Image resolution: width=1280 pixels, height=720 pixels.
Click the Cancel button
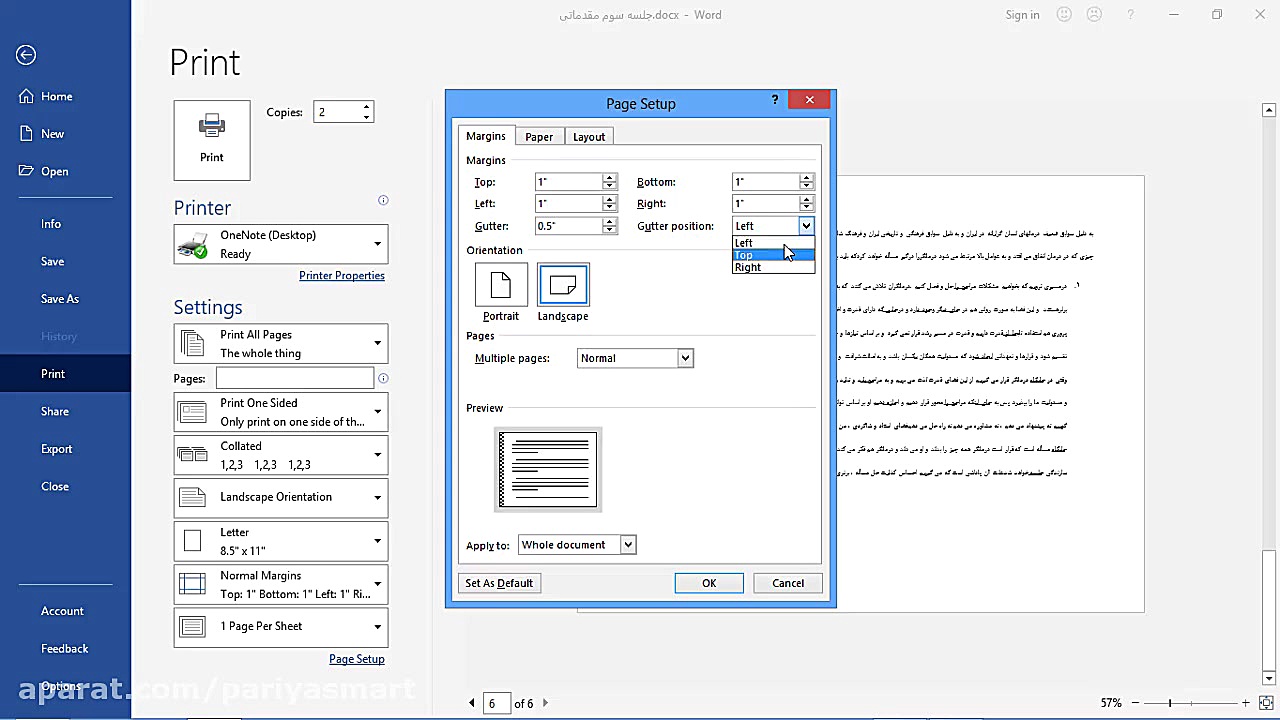coord(788,583)
